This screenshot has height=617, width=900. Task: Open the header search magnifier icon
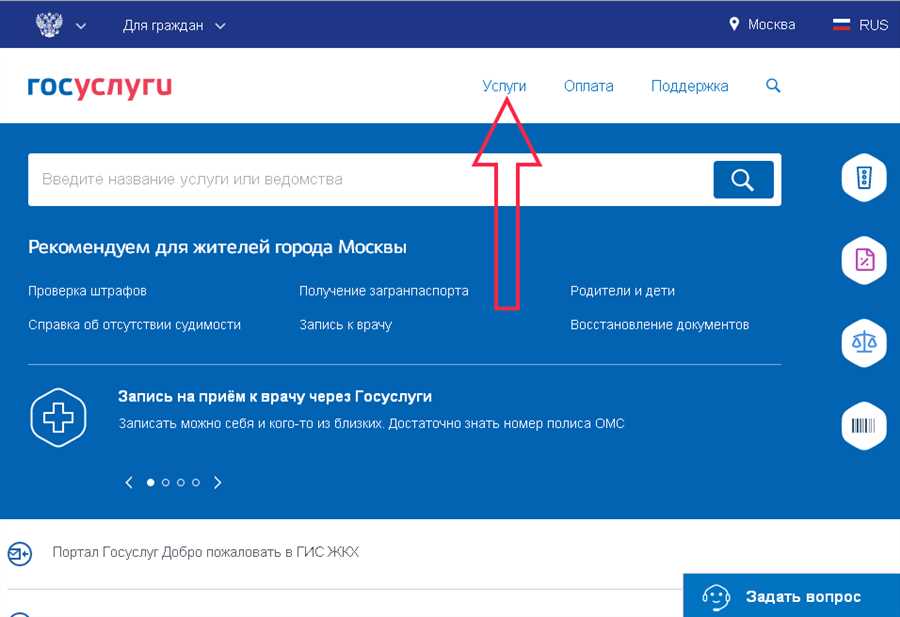point(773,86)
